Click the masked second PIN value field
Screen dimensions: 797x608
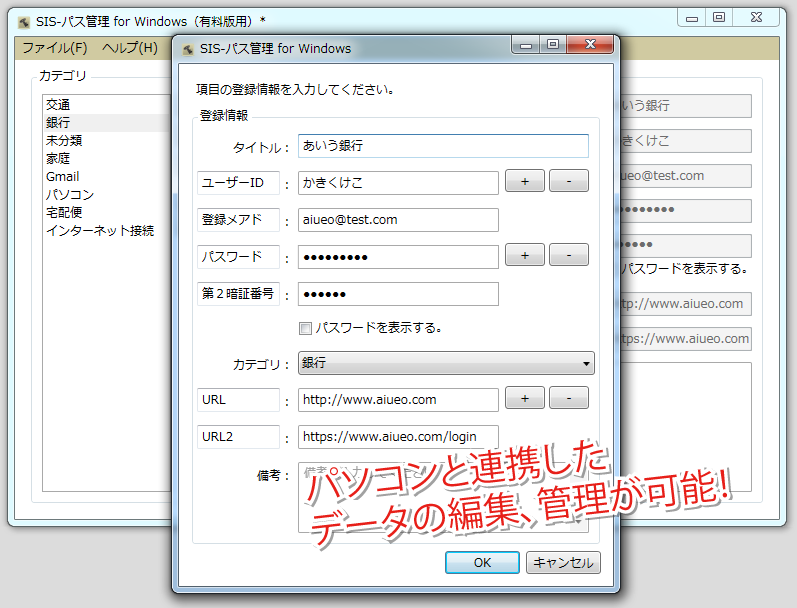[398, 294]
